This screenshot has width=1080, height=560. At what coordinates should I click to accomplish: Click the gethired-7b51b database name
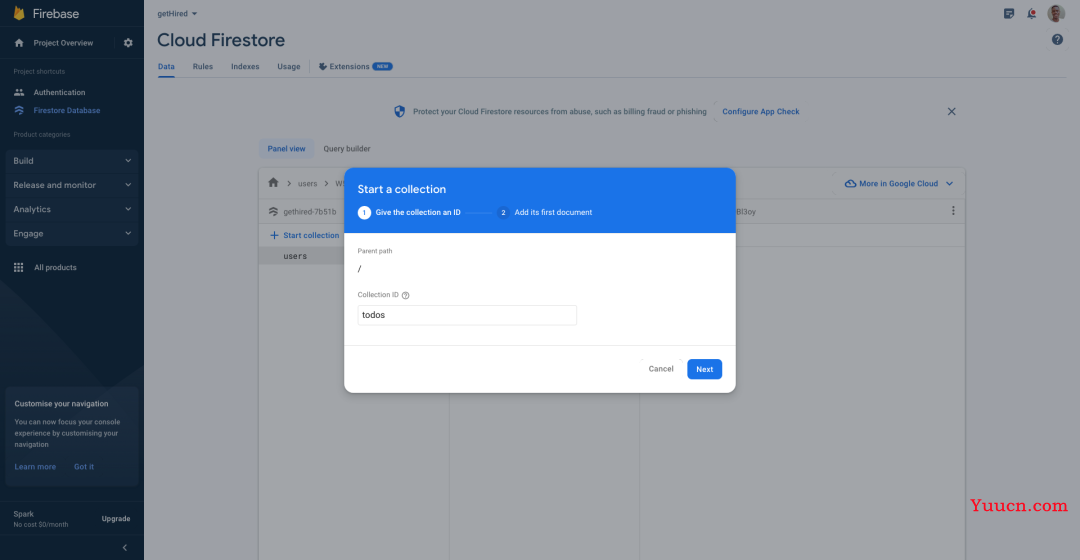click(310, 211)
